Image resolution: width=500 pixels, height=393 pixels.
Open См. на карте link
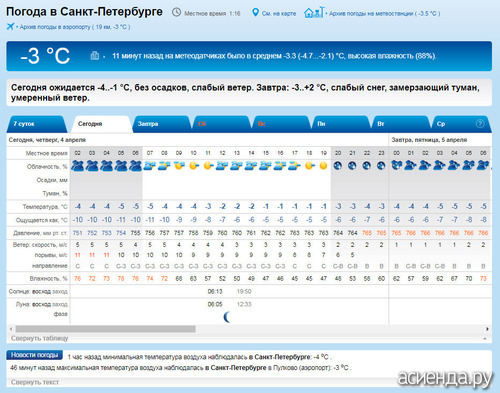pos(279,14)
